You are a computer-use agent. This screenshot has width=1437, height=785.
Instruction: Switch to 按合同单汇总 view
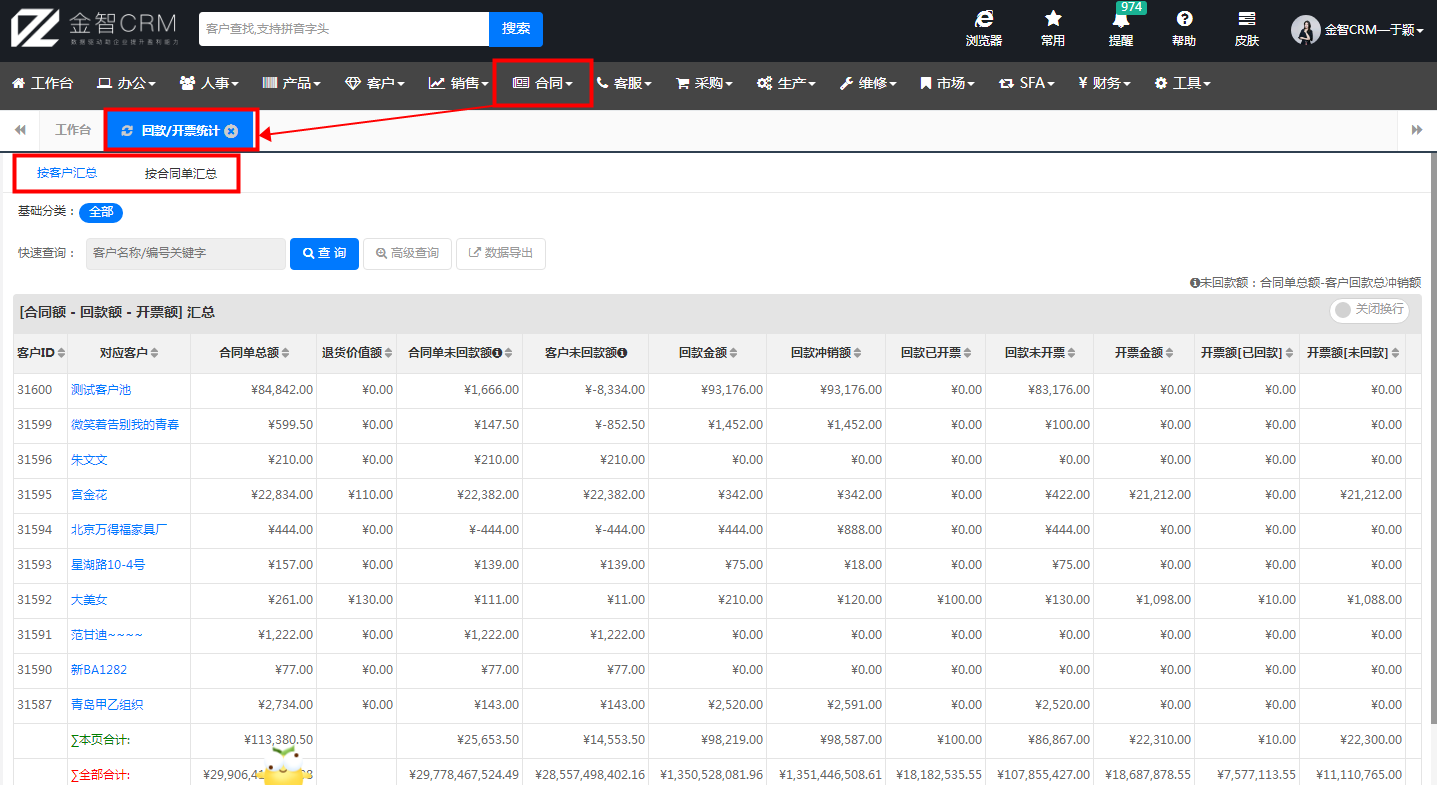pyautogui.click(x=180, y=173)
